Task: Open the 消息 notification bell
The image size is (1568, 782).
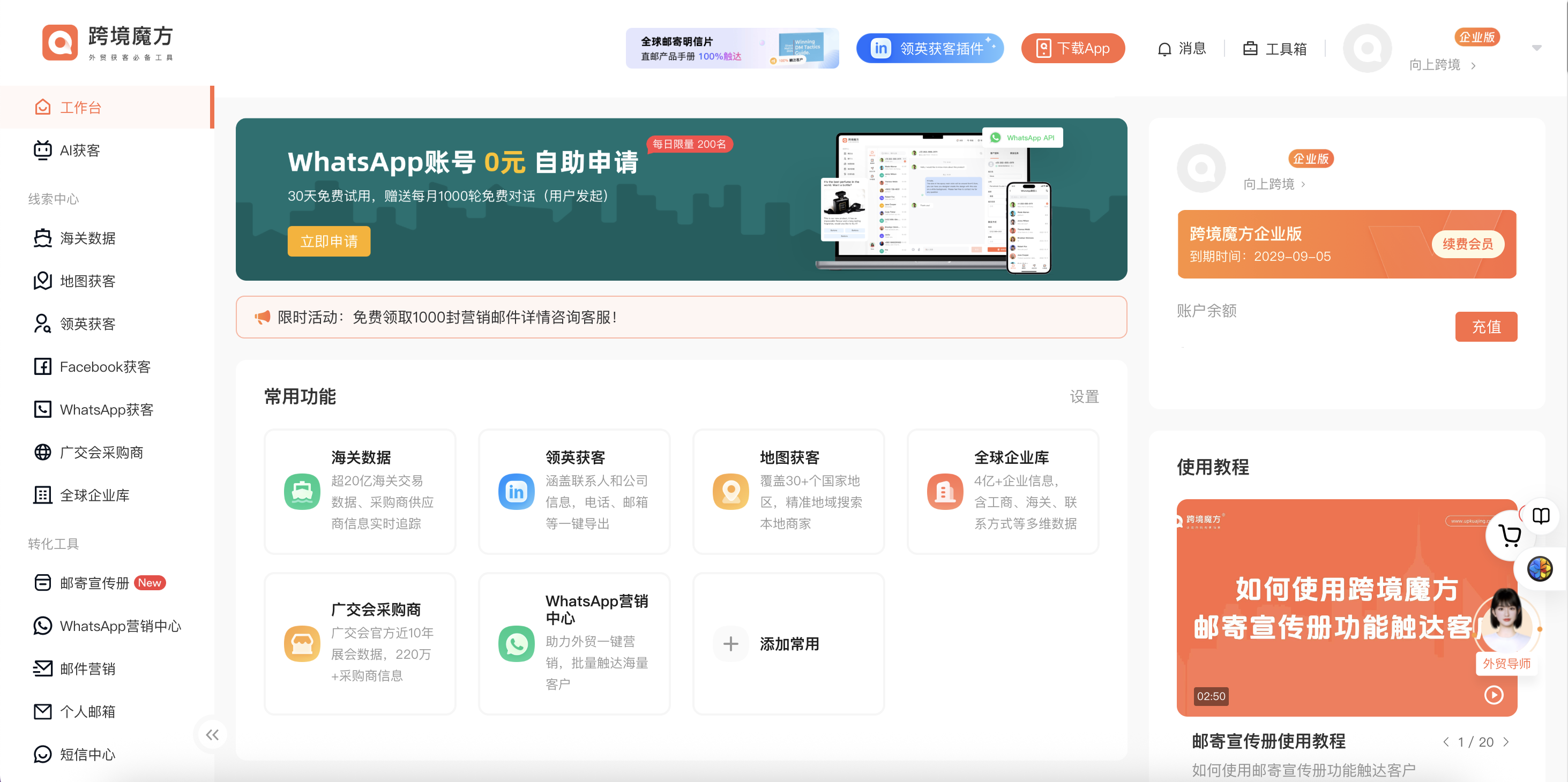Action: (1182, 49)
